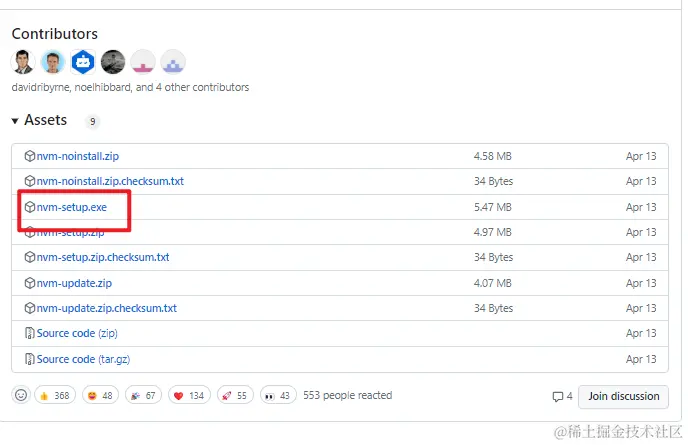The width and height of the screenshot is (688, 445).
Task: Click Apr 13 date in Source code (tar.gz) row
Action: click(x=641, y=359)
